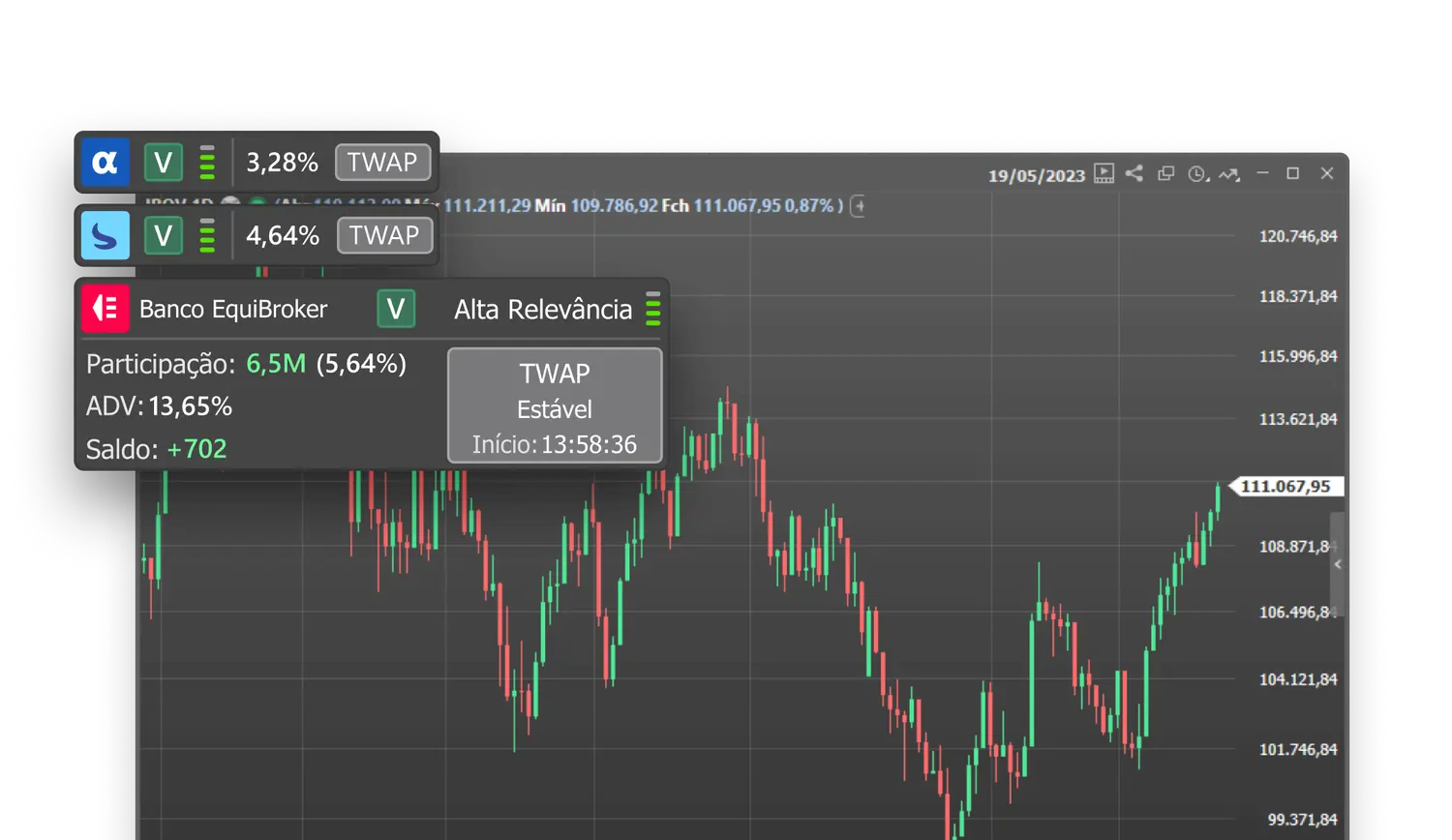1452x840 pixels.
Task: Click the 111.067,95 current price marker
Action: click(x=1285, y=487)
